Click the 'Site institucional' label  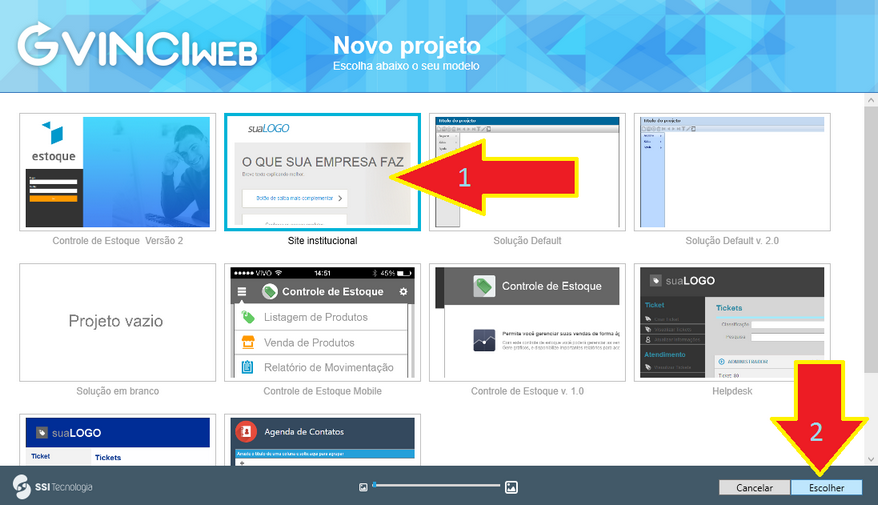click(x=323, y=241)
